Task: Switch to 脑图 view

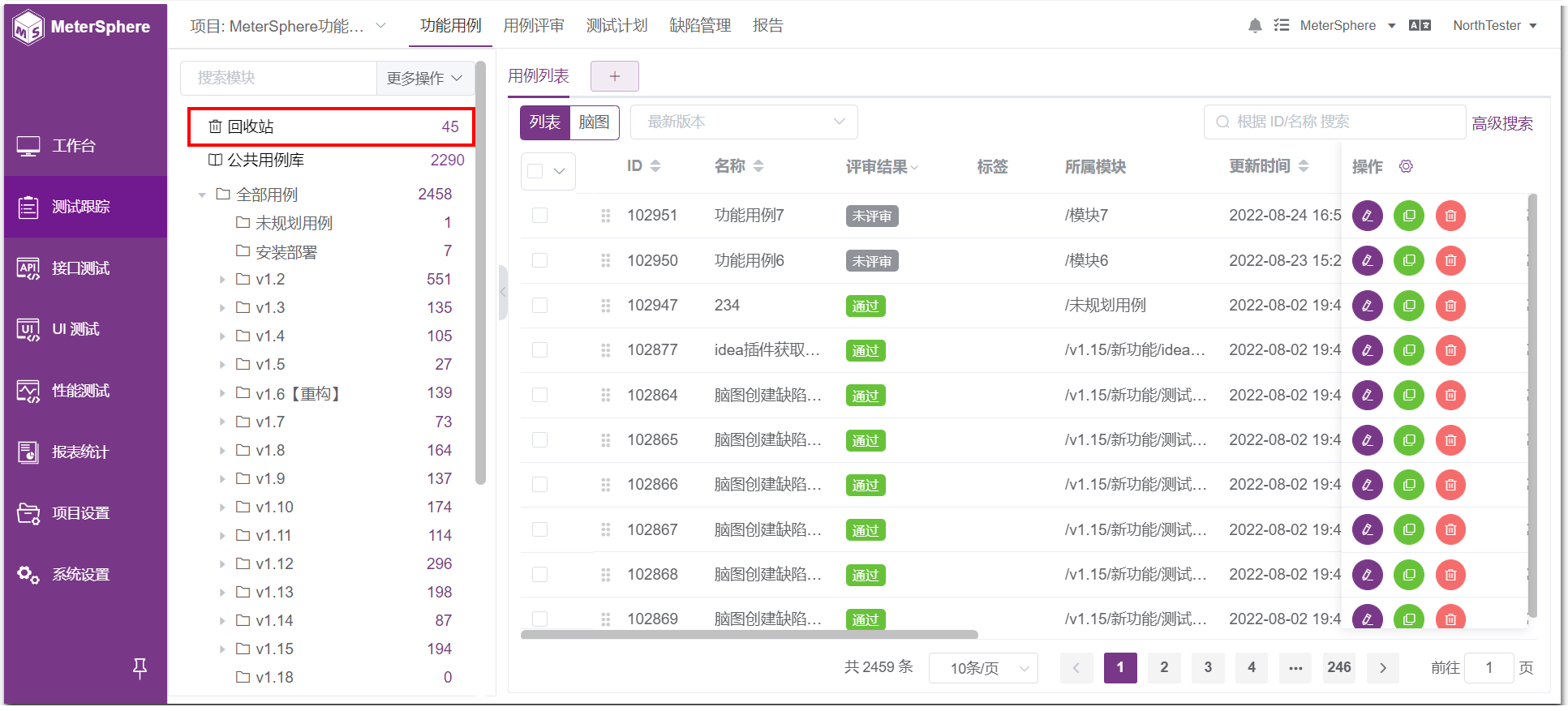Action: [x=595, y=122]
